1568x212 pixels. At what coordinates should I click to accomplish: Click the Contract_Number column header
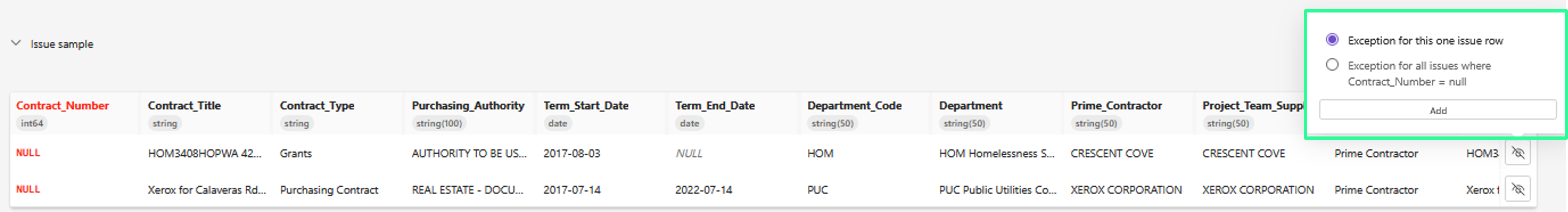(63, 105)
